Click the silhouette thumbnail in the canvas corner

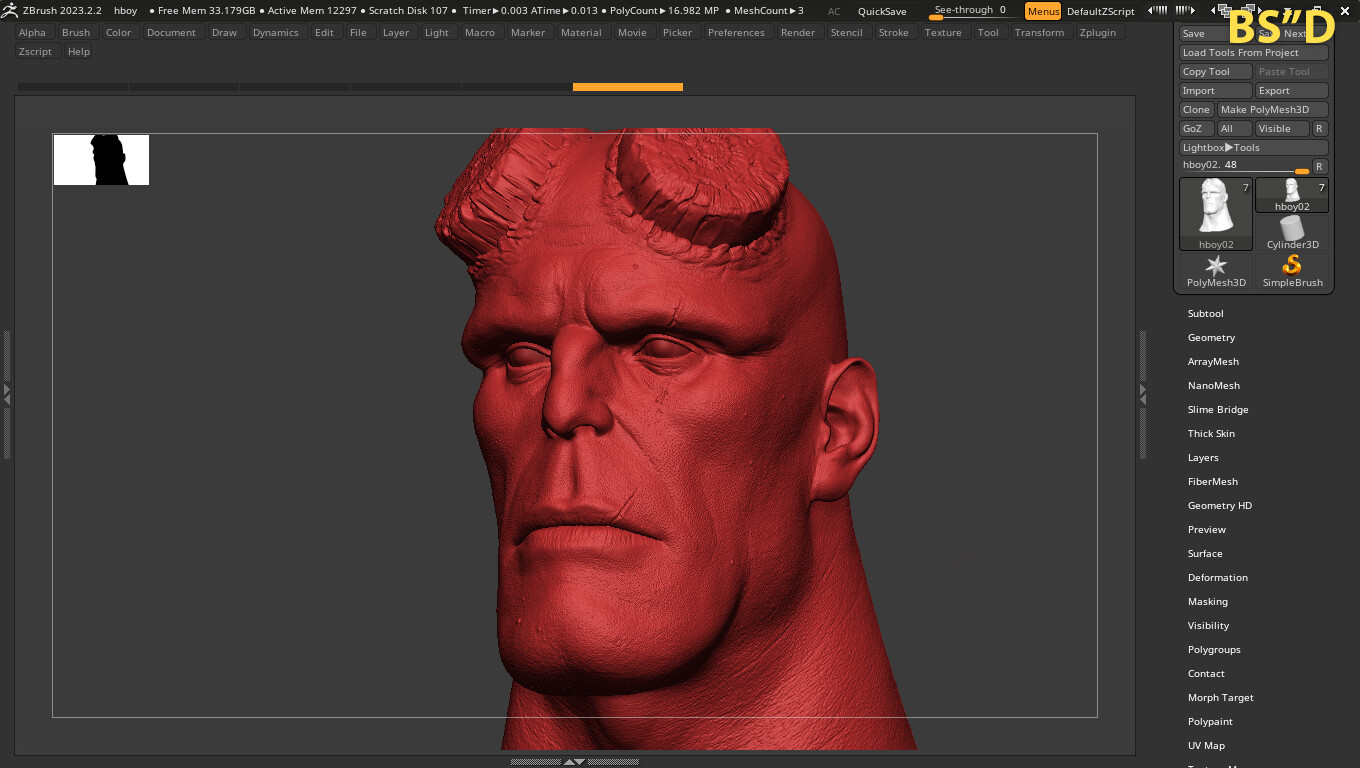101,160
